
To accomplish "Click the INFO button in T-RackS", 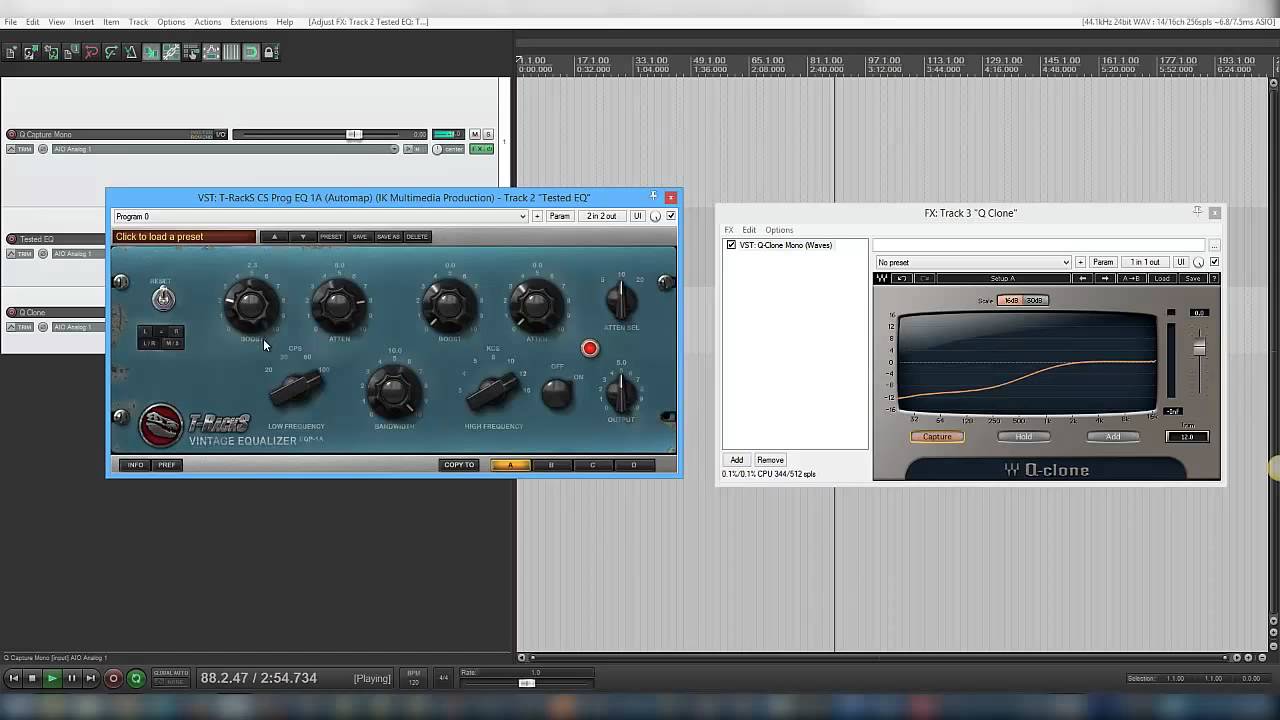I will tap(135, 465).
